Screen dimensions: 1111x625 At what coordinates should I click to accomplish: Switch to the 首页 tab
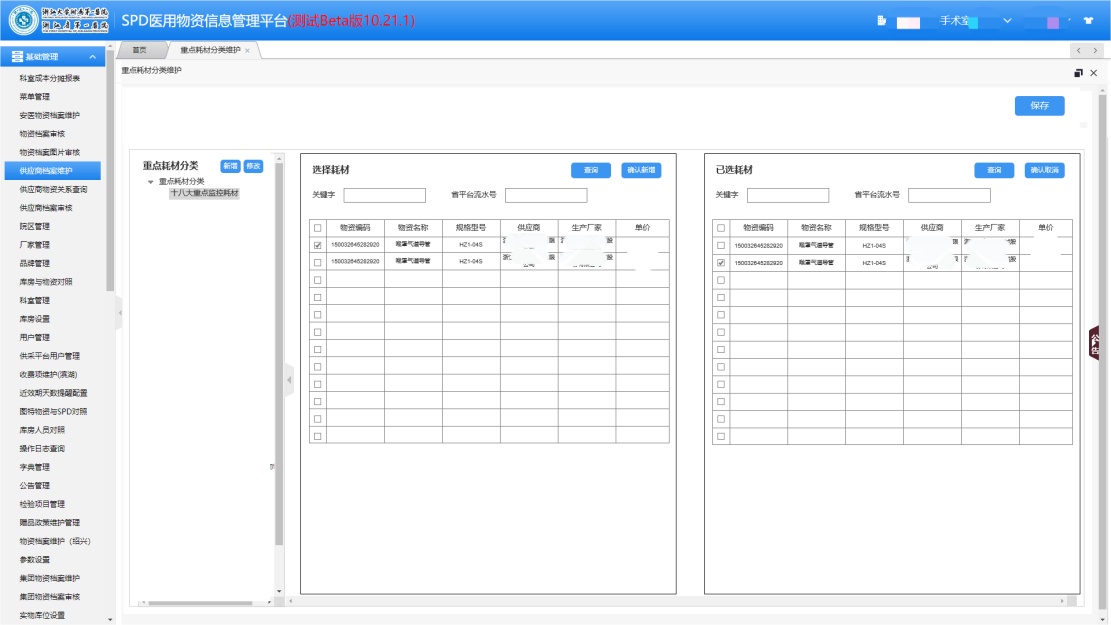(140, 50)
